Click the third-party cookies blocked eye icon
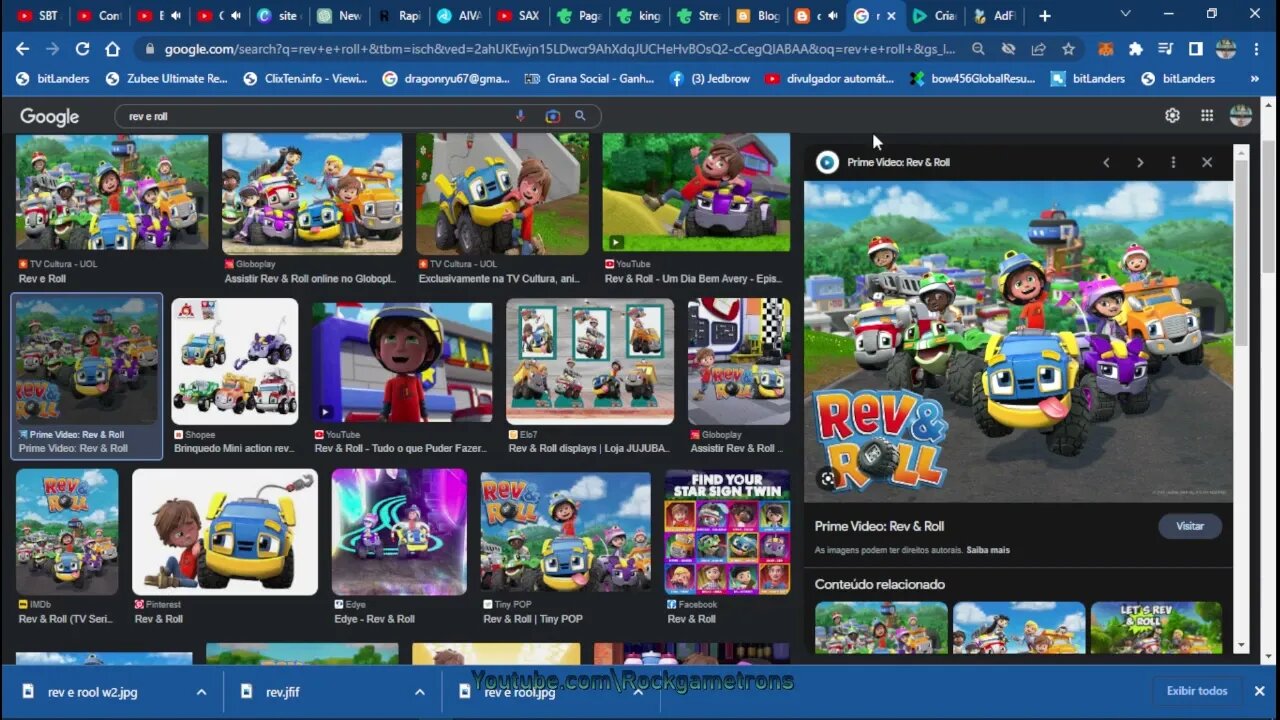Viewport: 1280px width, 720px height. point(1009,48)
